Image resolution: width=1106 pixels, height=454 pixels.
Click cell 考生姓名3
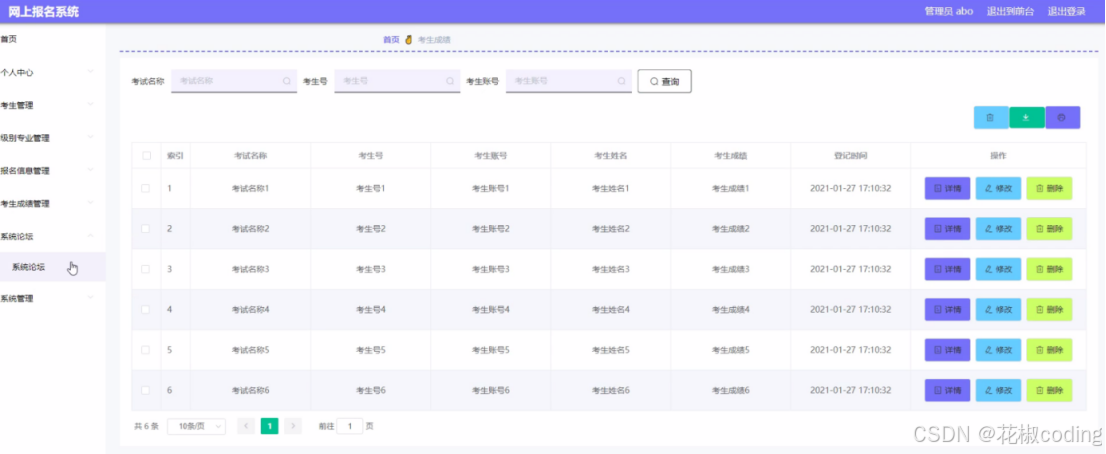point(610,269)
